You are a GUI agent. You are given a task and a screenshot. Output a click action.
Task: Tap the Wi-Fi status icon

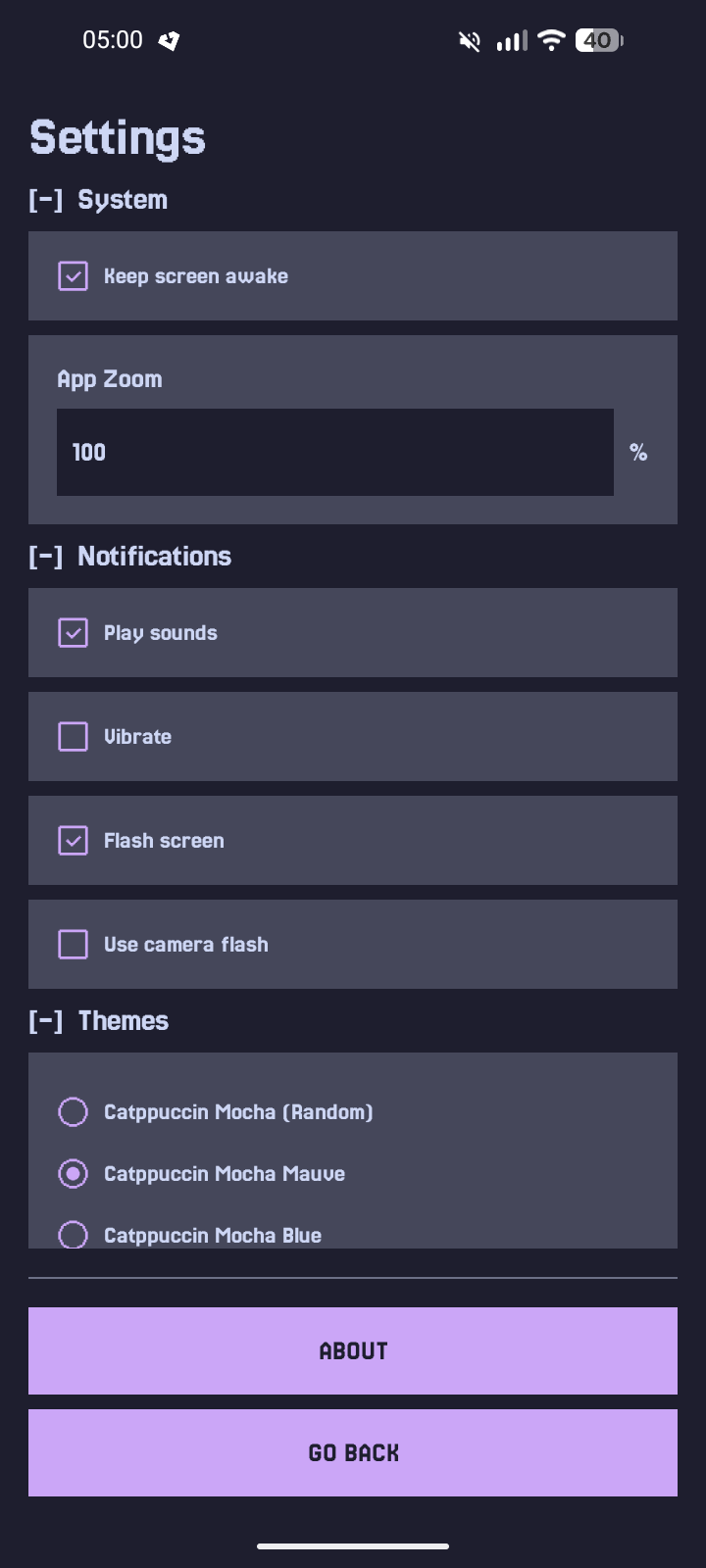click(x=552, y=40)
